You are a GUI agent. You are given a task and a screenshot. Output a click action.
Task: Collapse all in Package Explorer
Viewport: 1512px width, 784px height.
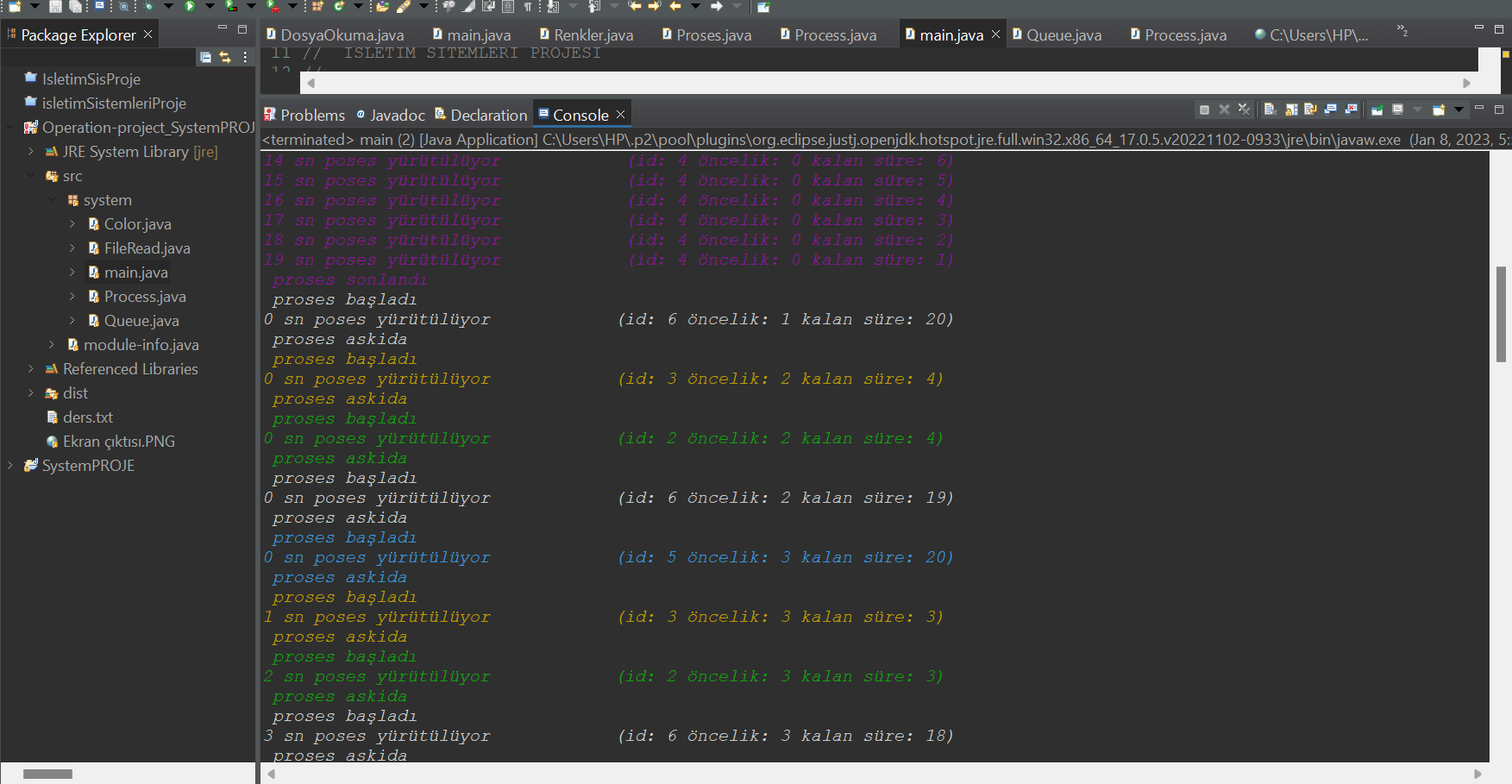[x=205, y=57]
